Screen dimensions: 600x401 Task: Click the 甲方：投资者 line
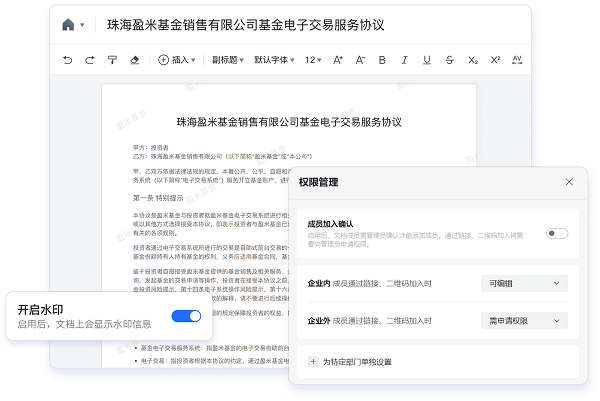(x=151, y=148)
